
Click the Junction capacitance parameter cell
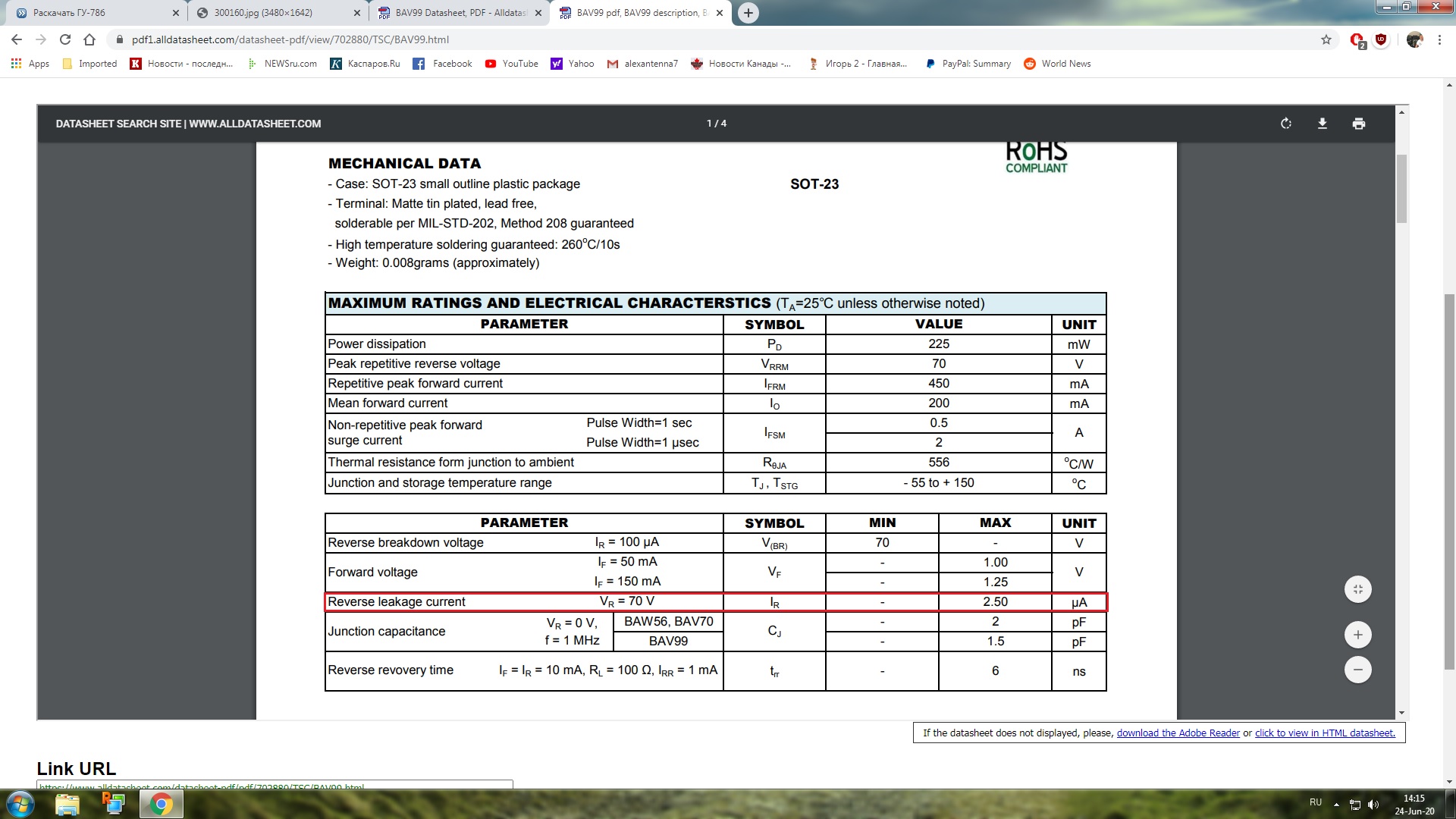387,632
